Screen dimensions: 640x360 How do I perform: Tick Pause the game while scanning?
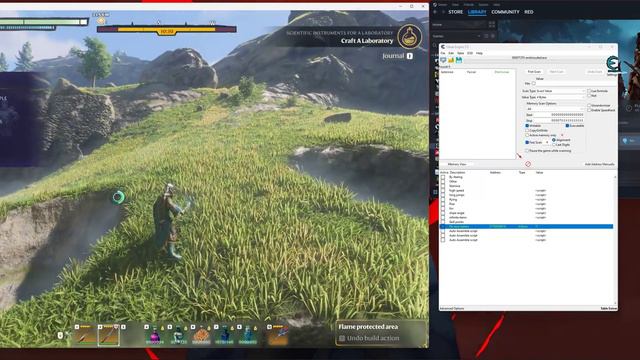click(x=527, y=151)
